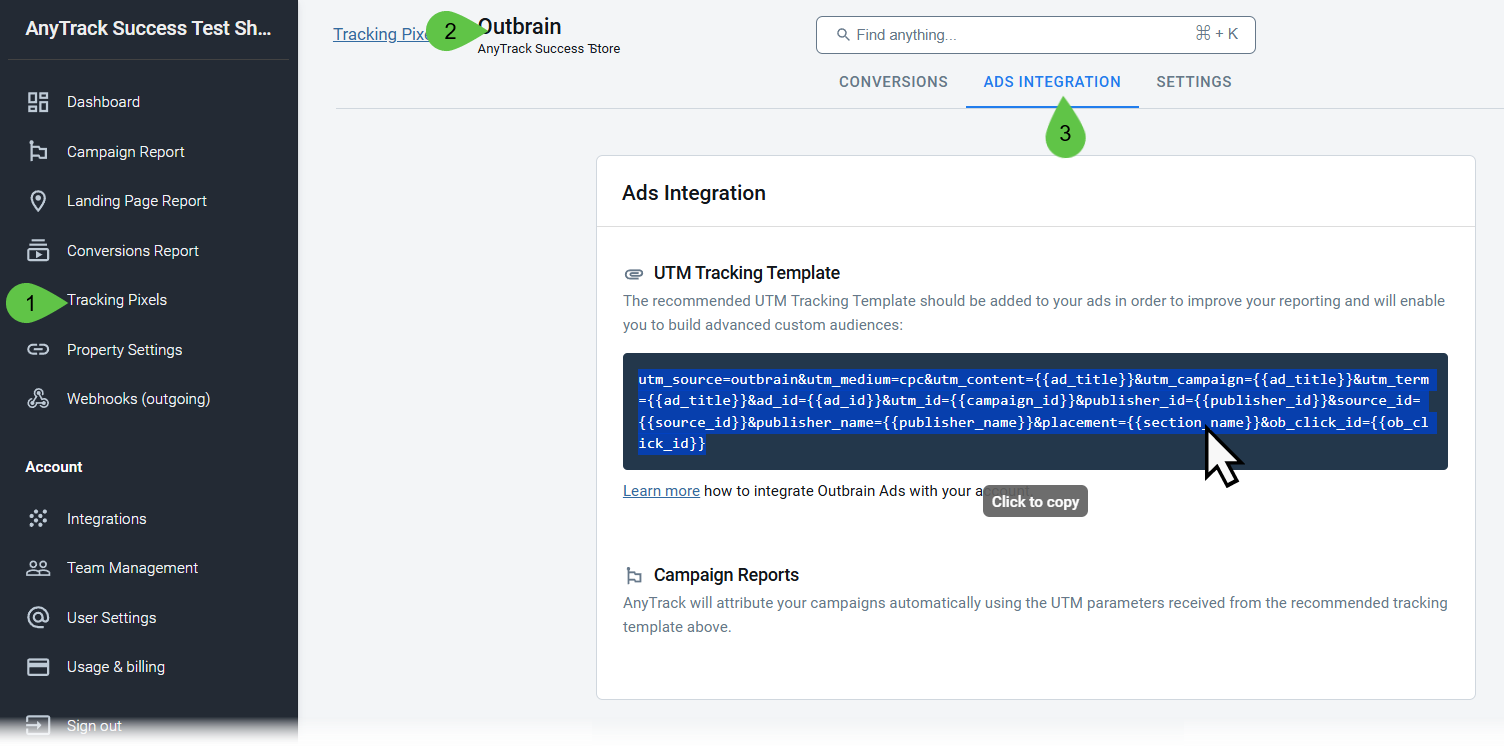Image resolution: width=1504 pixels, height=747 pixels.
Task: Switch to the Conversions tab
Action: pos(893,82)
